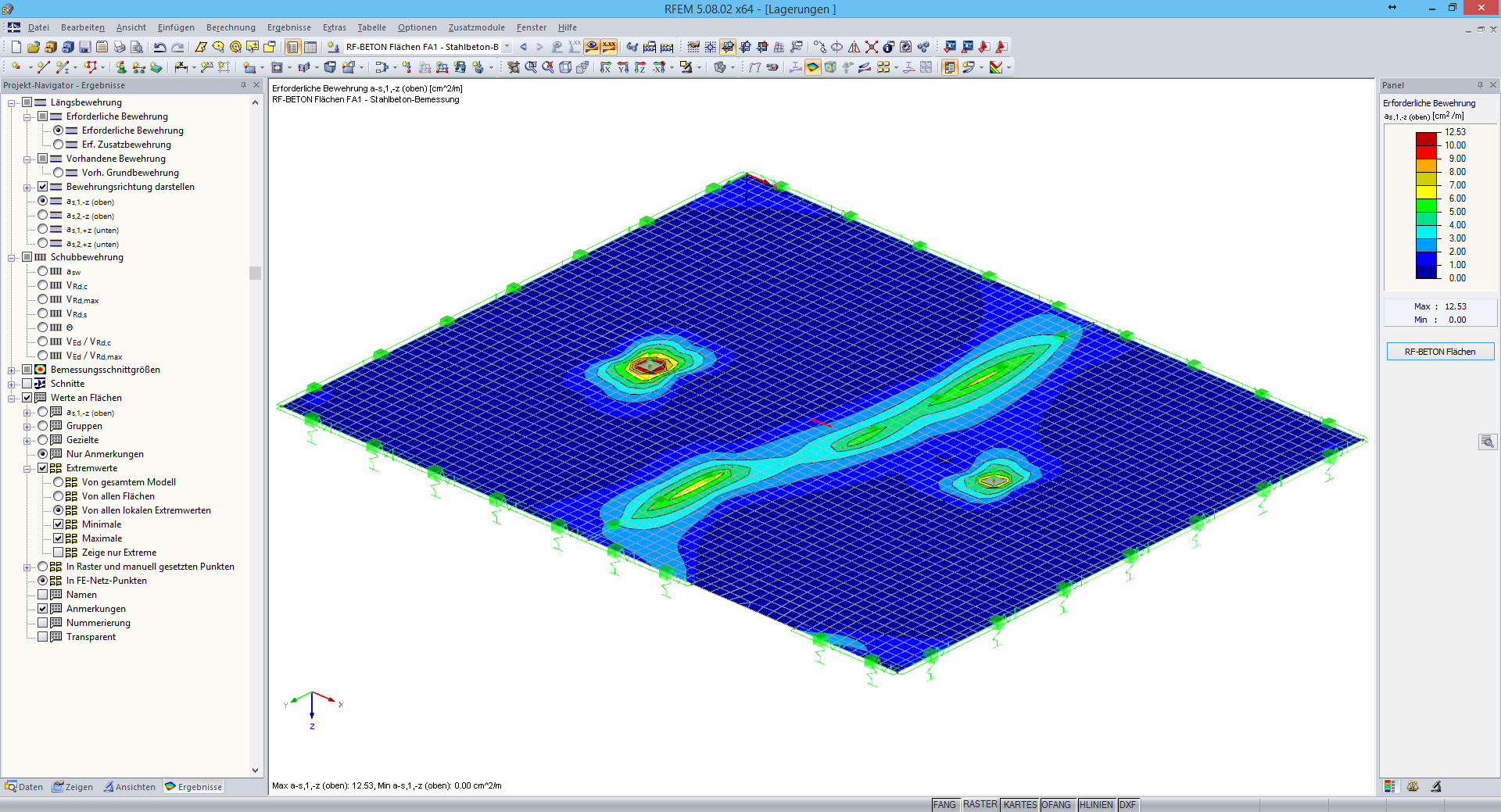
Task: Click view in X direction icon
Action: click(x=605, y=67)
